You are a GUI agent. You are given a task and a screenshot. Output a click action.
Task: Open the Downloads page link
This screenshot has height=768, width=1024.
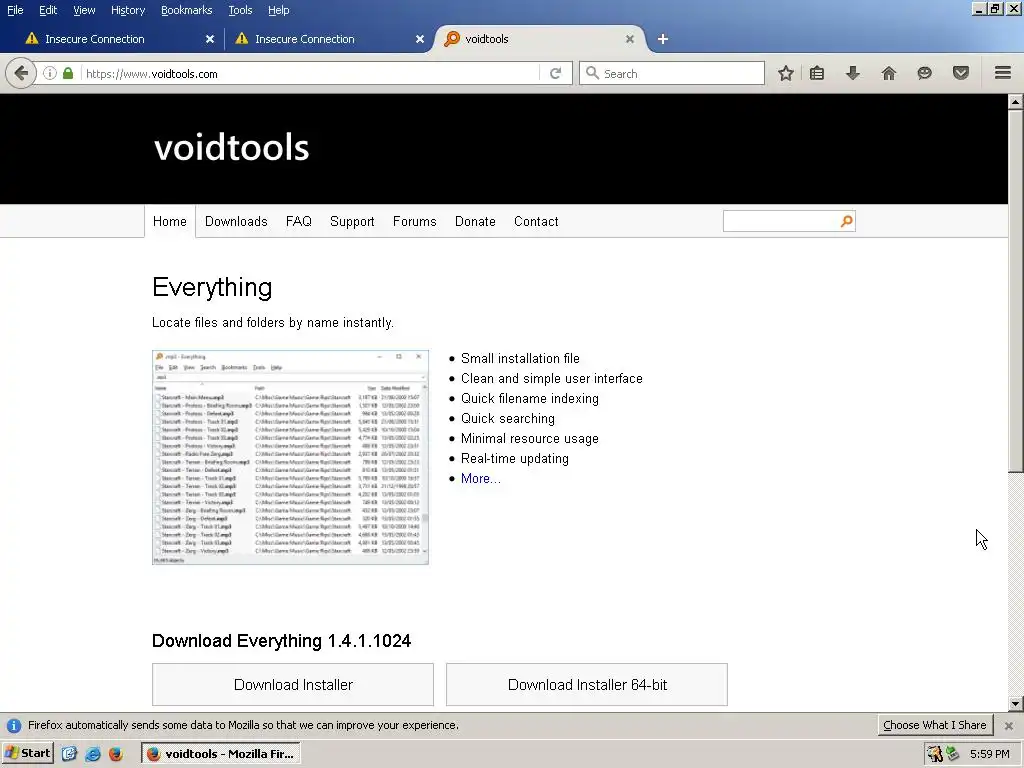pyautogui.click(x=236, y=221)
